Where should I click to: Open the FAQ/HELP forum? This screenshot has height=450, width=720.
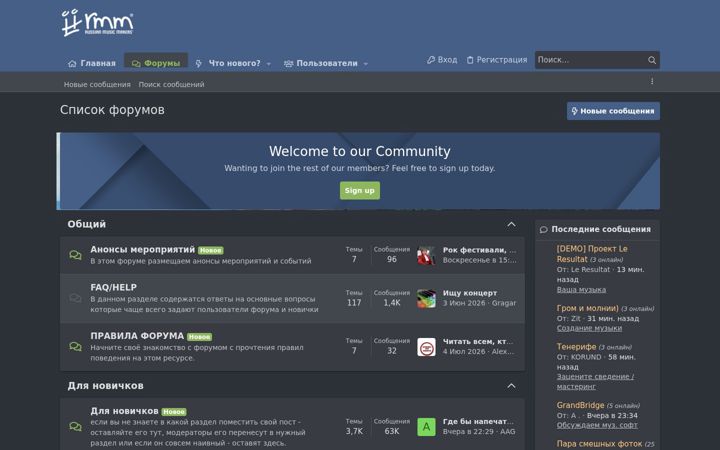tap(113, 287)
